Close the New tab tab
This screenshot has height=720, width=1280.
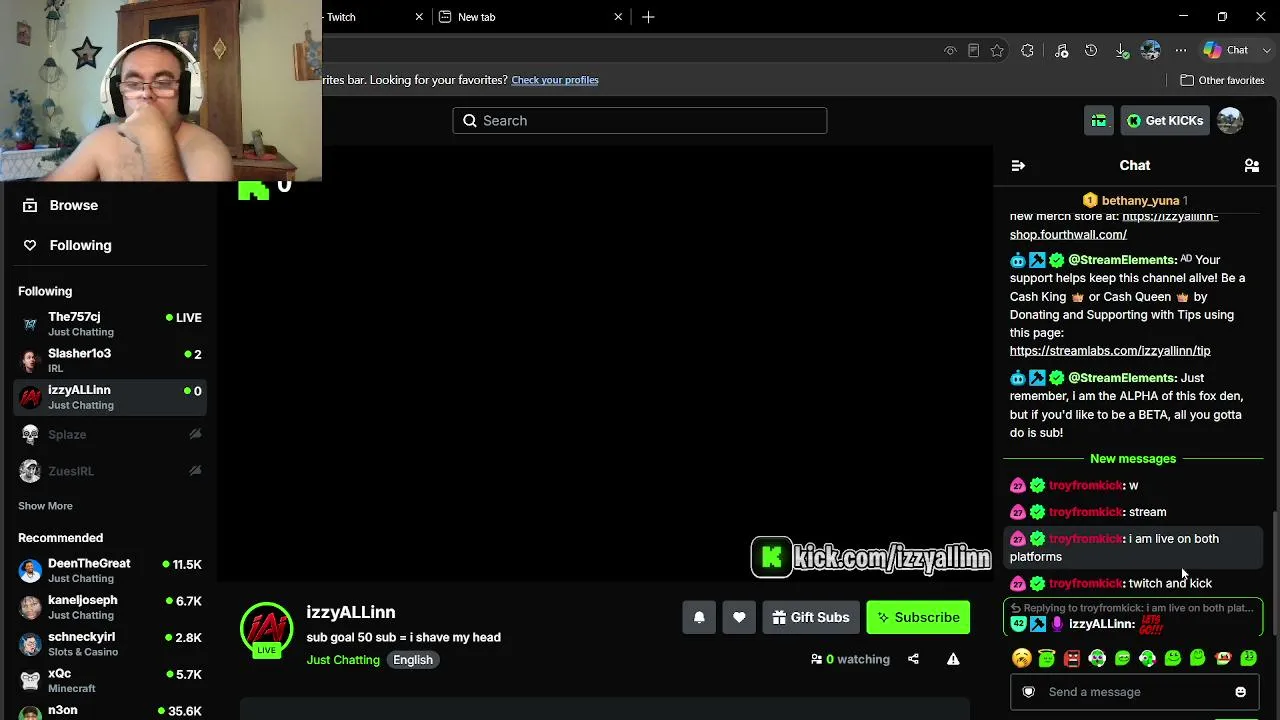pyautogui.click(x=618, y=17)
